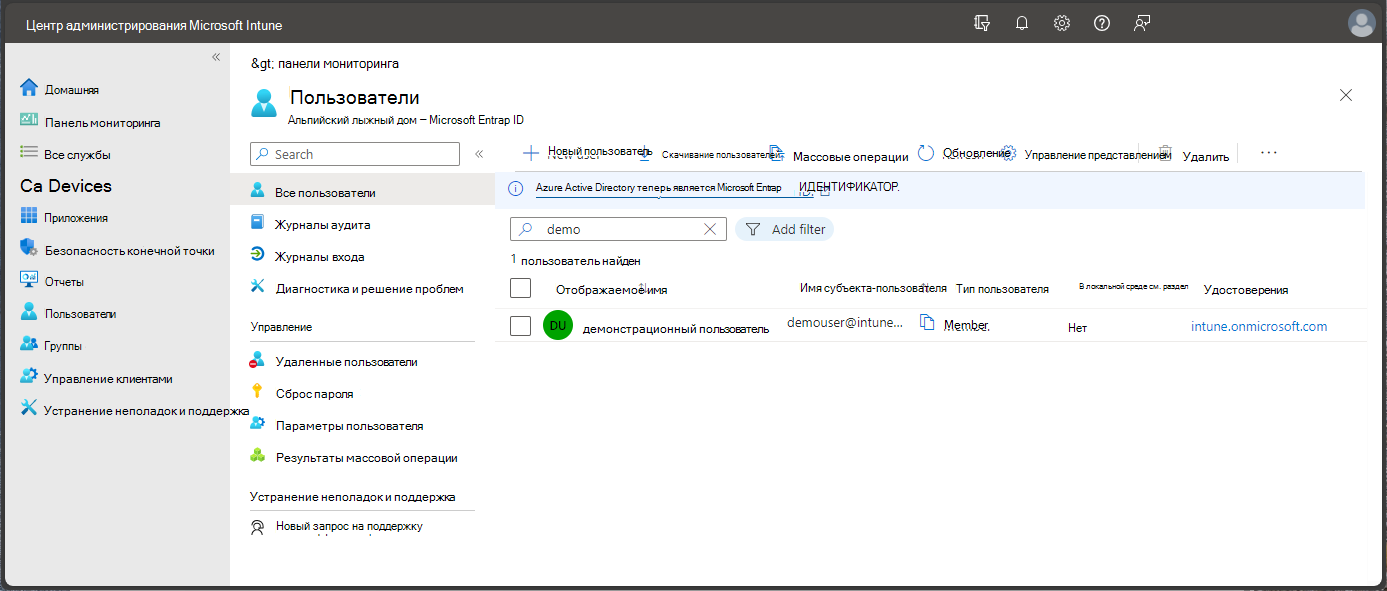This screenshot has height=591, width=1387.
Task: Click the Журналы аудита icon
Action: [258, 224]
